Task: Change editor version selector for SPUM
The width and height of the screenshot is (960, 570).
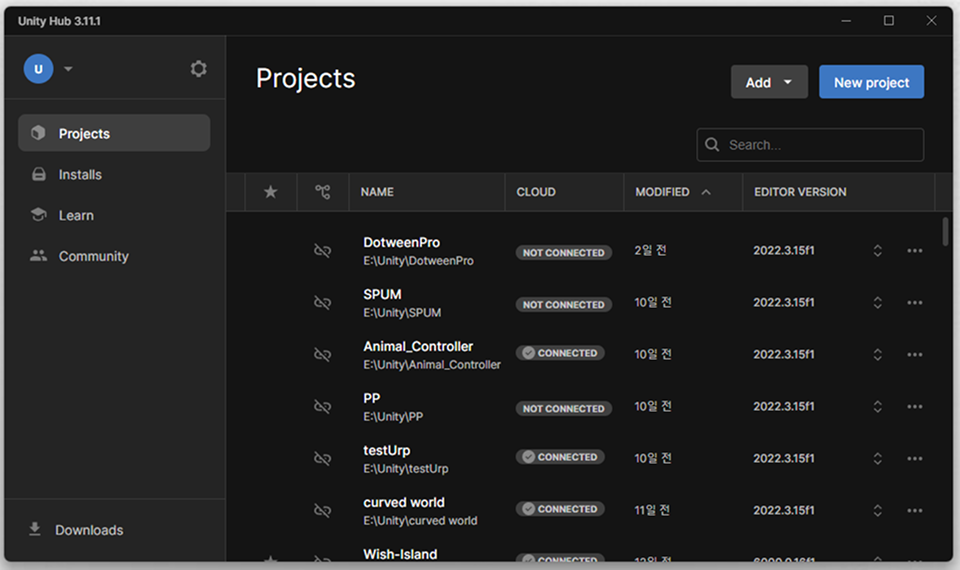Action: (x=877, y=302)
